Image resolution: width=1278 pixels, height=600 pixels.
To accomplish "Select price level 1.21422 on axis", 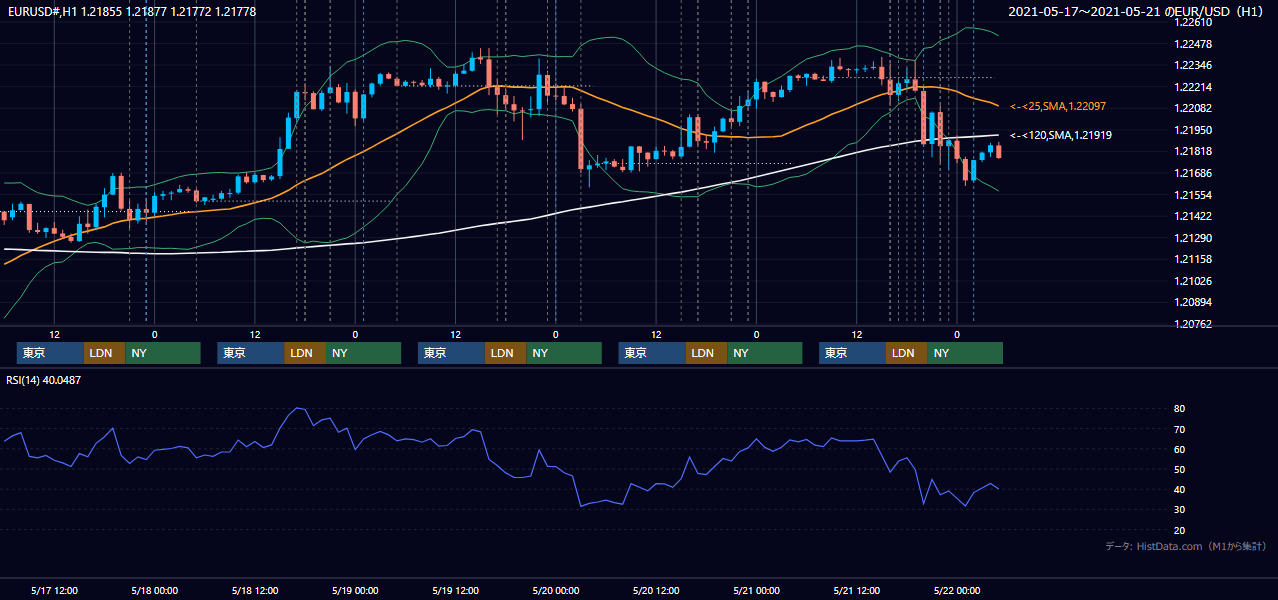I will 1192,216.
